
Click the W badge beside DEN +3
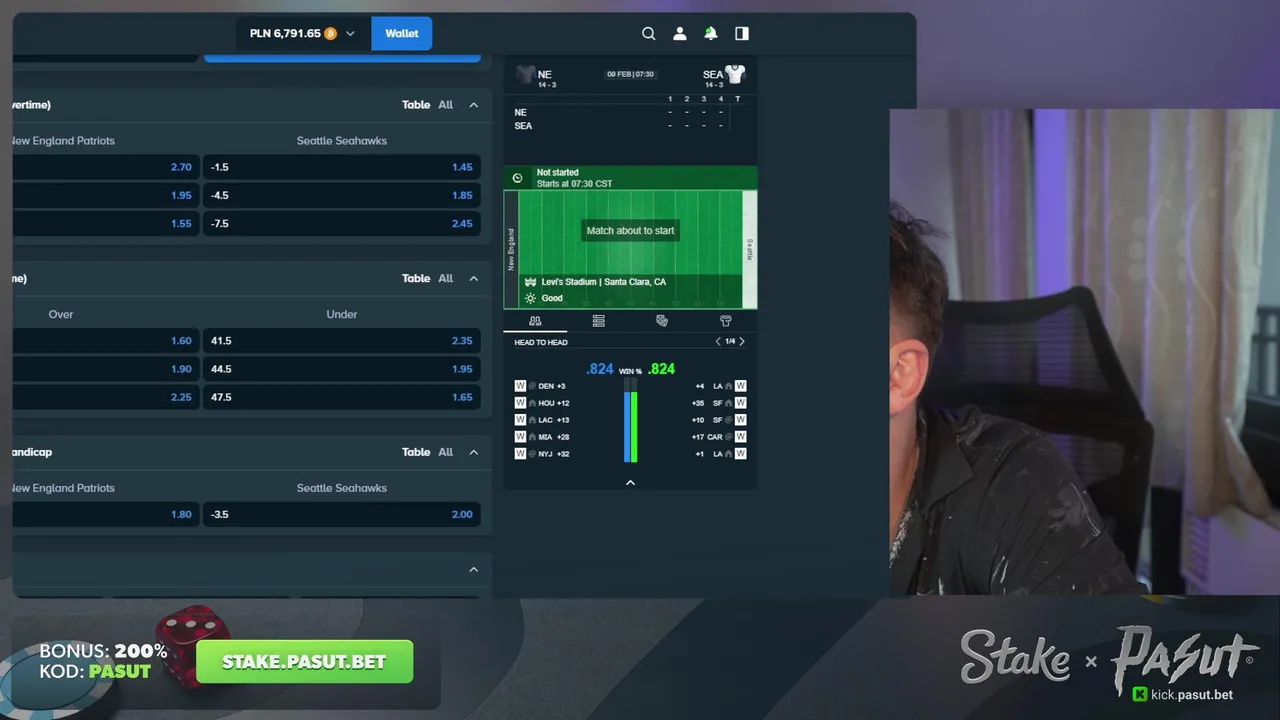tap(520, 386)
